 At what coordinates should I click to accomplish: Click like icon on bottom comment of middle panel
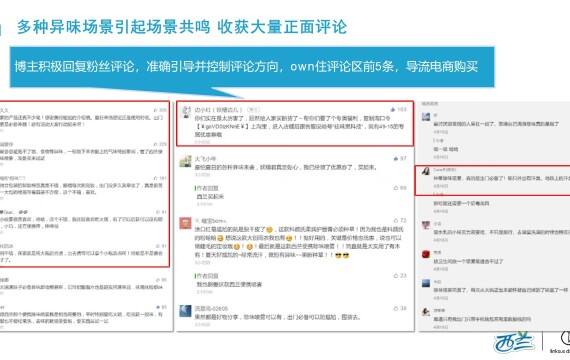pos(396,308)
